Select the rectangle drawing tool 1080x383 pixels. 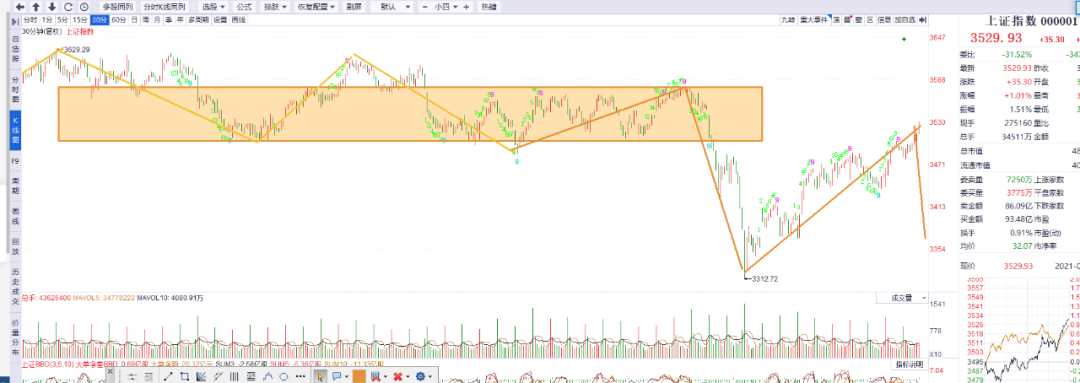184,376
